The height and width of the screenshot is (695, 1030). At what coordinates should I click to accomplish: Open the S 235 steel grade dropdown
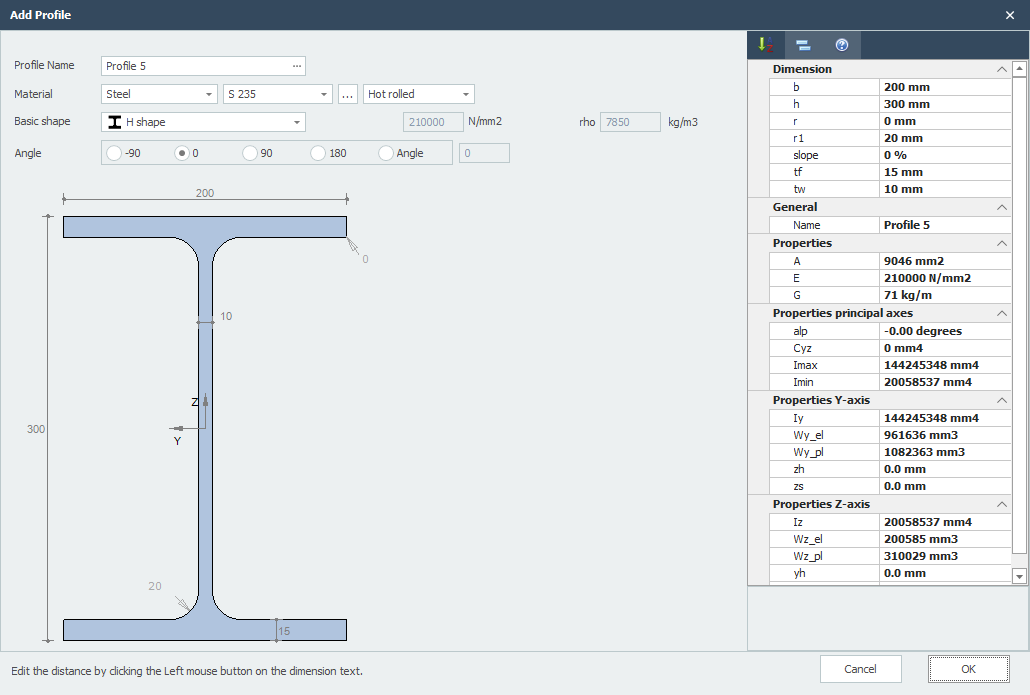tap(323, 94)
